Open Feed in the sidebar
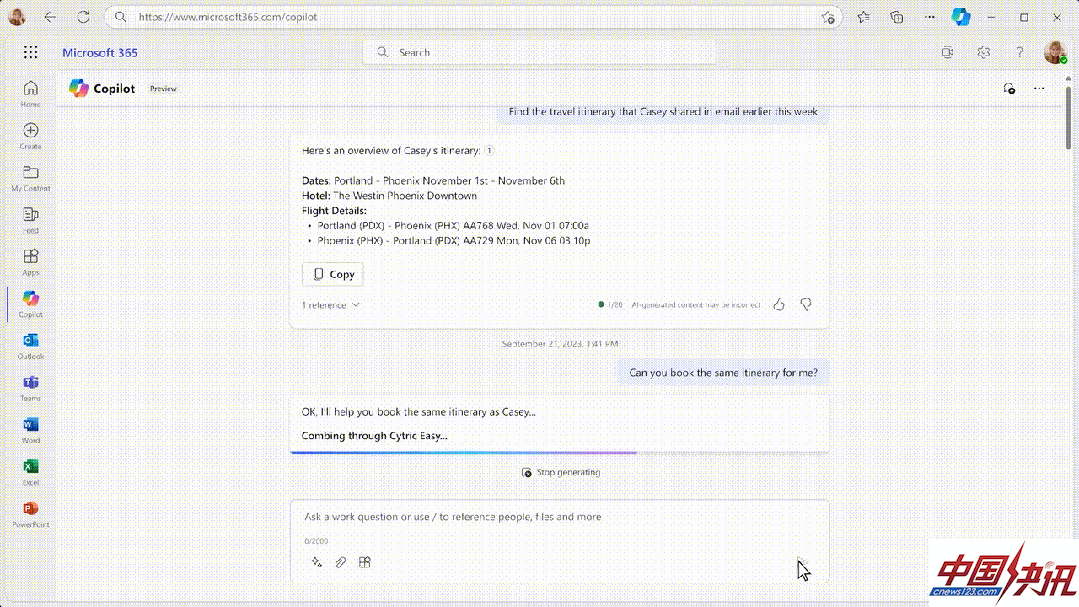The width and height of the screenshot is (1079, 607). [x=30, y=220]
